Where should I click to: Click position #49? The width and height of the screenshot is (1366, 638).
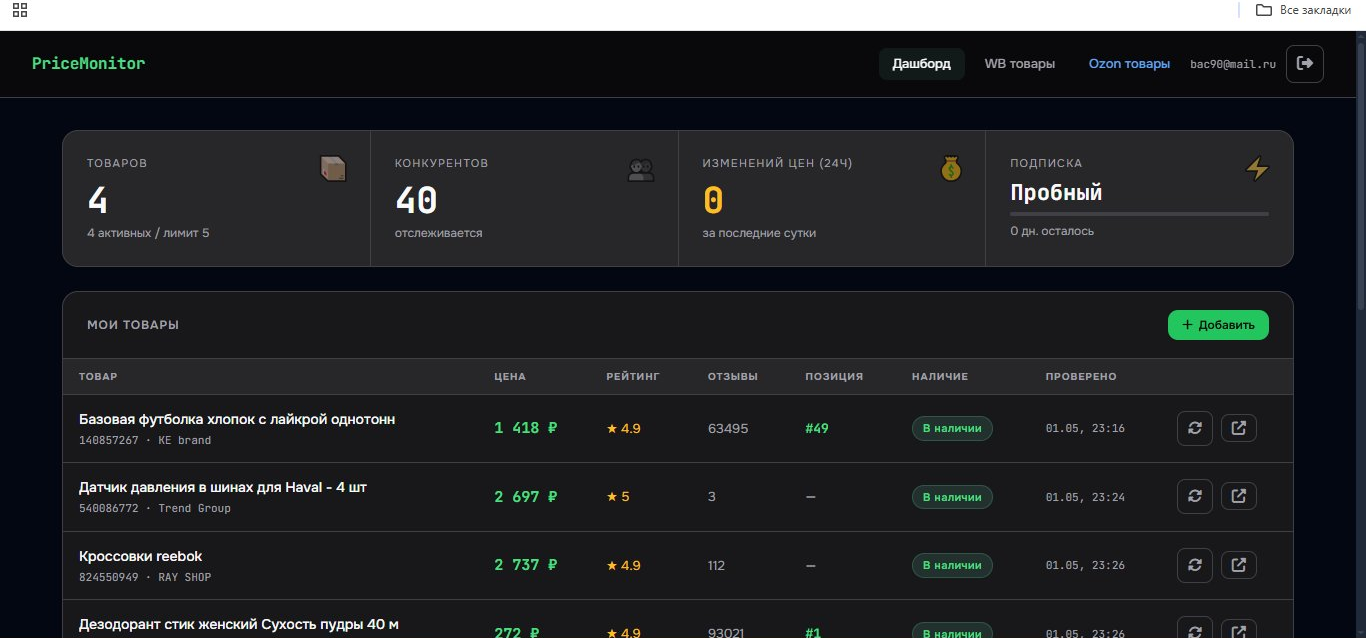817,428
